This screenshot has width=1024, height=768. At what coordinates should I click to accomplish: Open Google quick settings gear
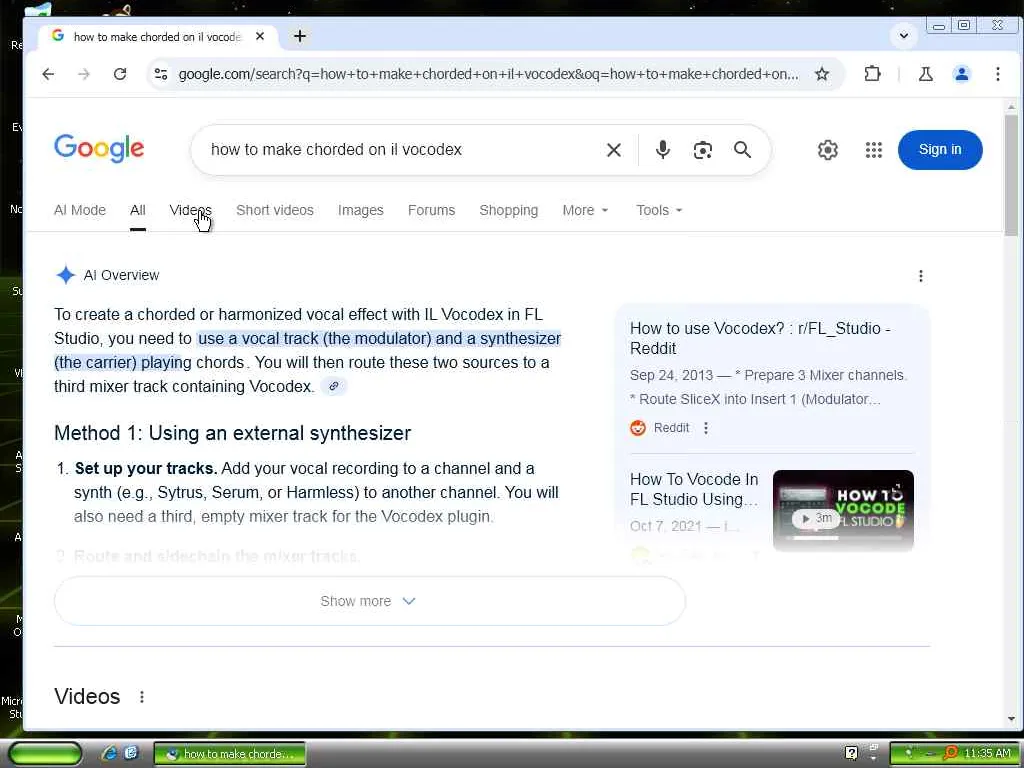(x=827, y=150)
